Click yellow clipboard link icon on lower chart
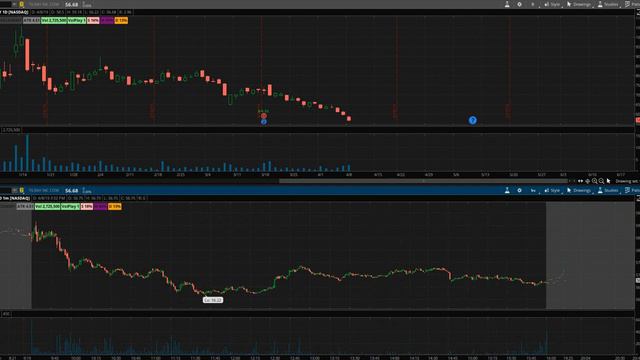The image size is (640, 360). coord(21,190)
